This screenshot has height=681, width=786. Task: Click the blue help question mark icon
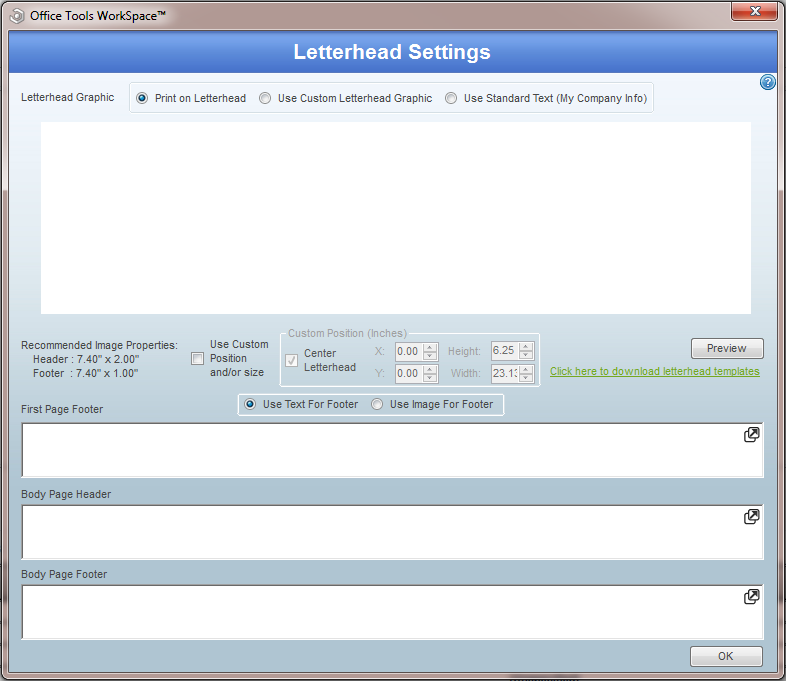click(x=768, y=82)
